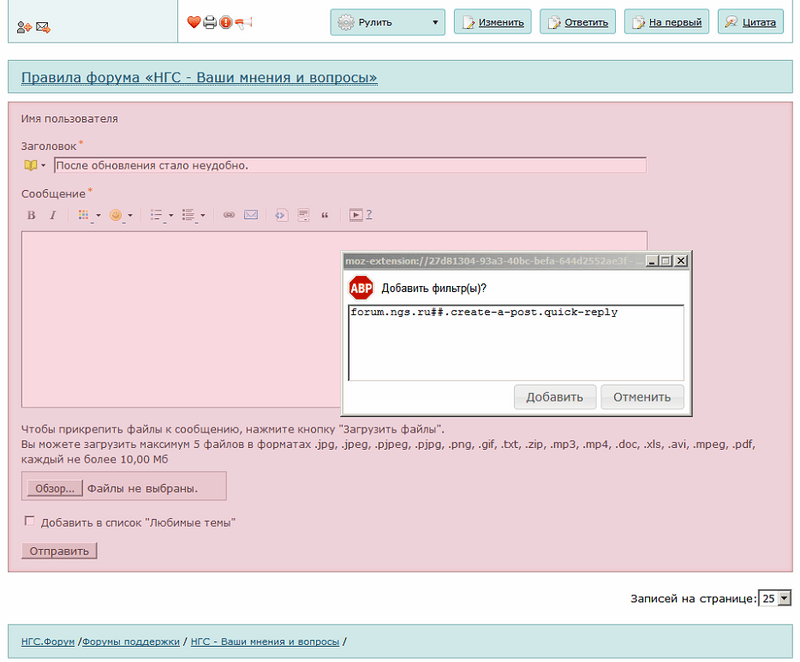800x662 pixels.
Task: Click the Файлы не выбраны. text
Action: (142, 489)
